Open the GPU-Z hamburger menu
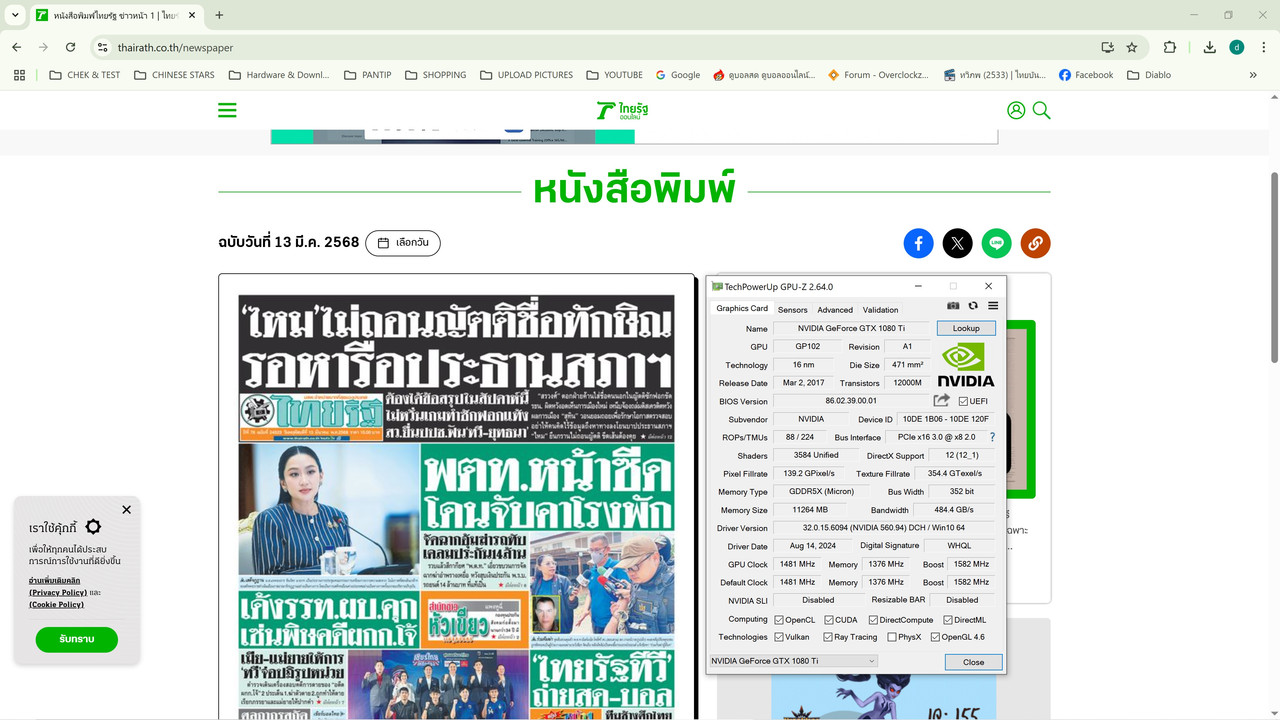Viewport: 1280px width, 720px height. tap(993, 306)
